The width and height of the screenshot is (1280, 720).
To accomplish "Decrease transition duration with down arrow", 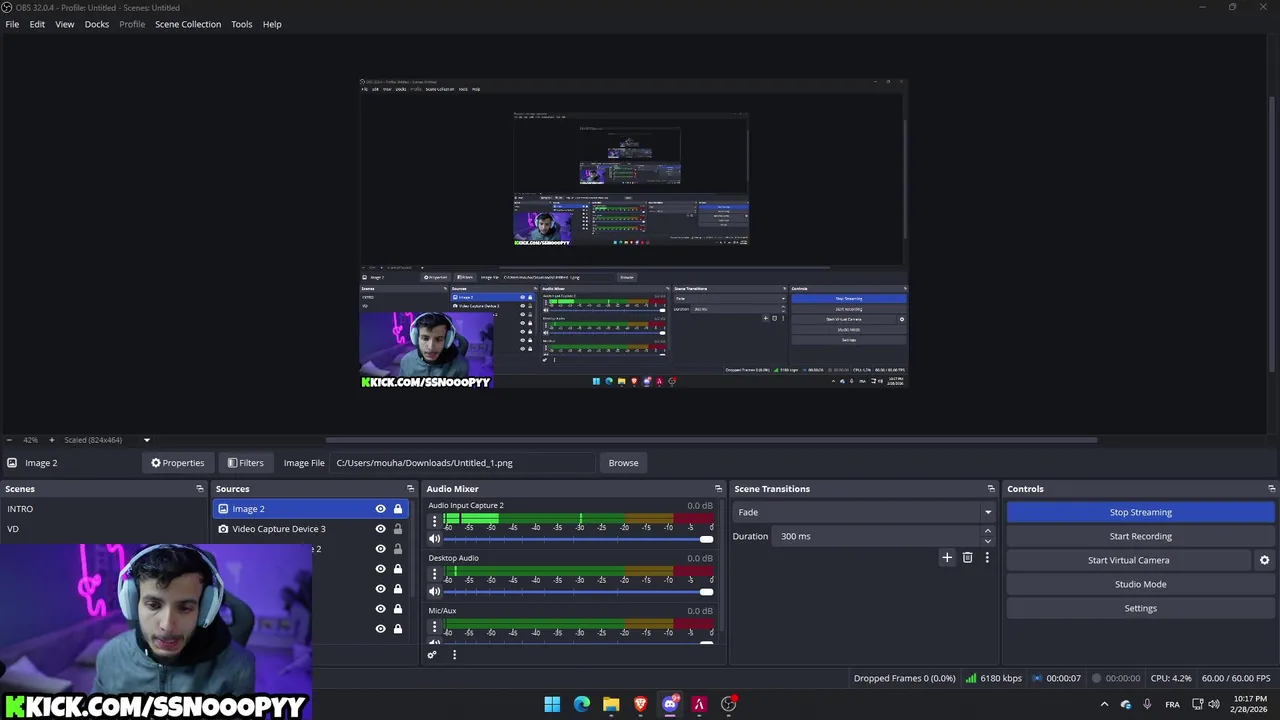I will [988, 541].
